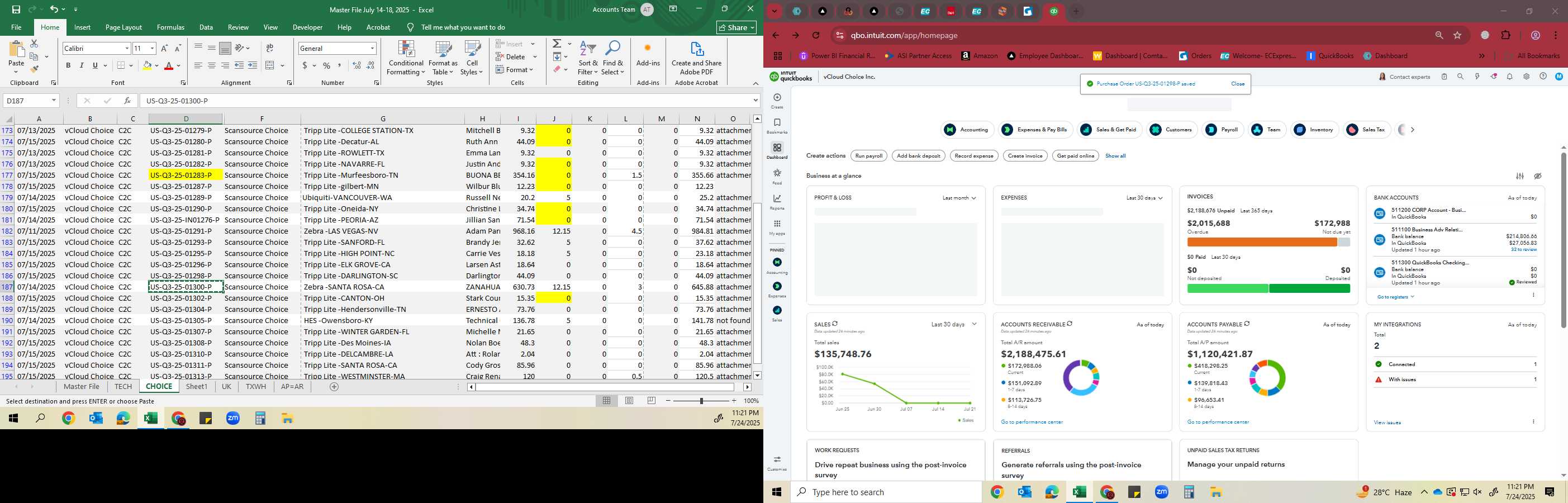Toggle Italic formatting in Excel

click(82, 66)
